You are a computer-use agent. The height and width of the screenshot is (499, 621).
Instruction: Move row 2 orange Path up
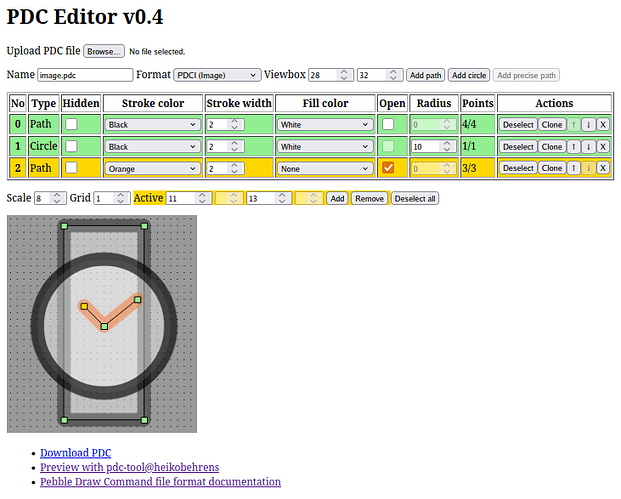click(574, 168)
